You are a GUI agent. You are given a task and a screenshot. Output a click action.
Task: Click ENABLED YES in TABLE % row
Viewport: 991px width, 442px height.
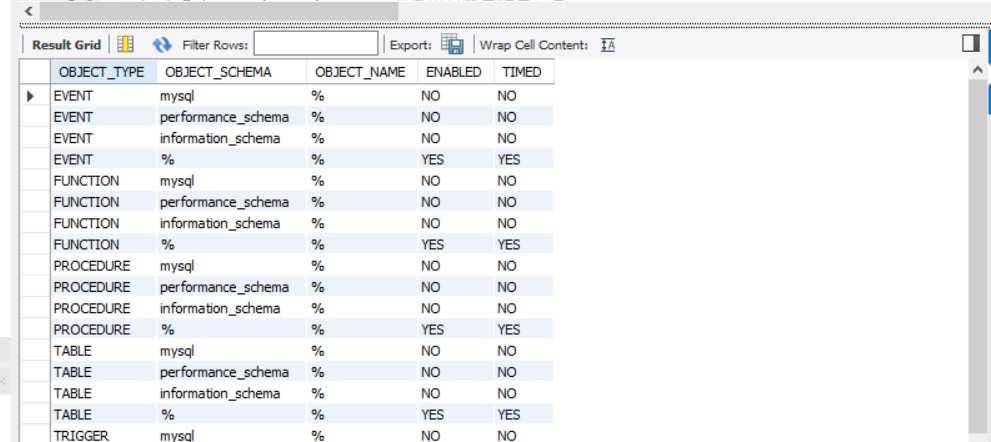coord(456,415)
